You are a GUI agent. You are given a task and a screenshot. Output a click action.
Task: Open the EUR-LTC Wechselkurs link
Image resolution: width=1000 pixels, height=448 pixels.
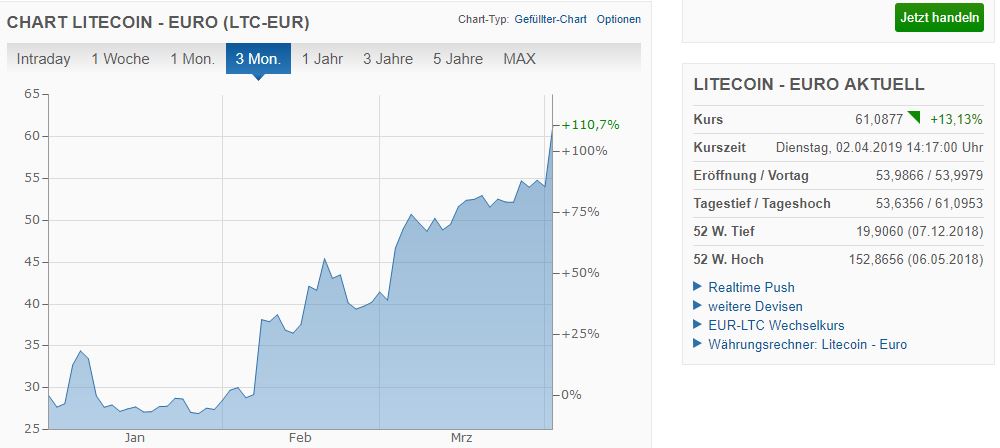point(775,325)
